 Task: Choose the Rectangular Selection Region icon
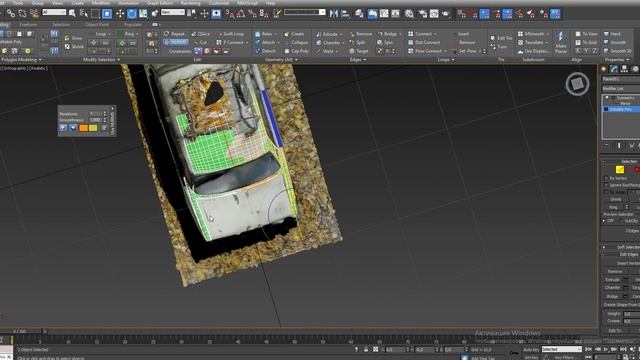click(95, 14)
